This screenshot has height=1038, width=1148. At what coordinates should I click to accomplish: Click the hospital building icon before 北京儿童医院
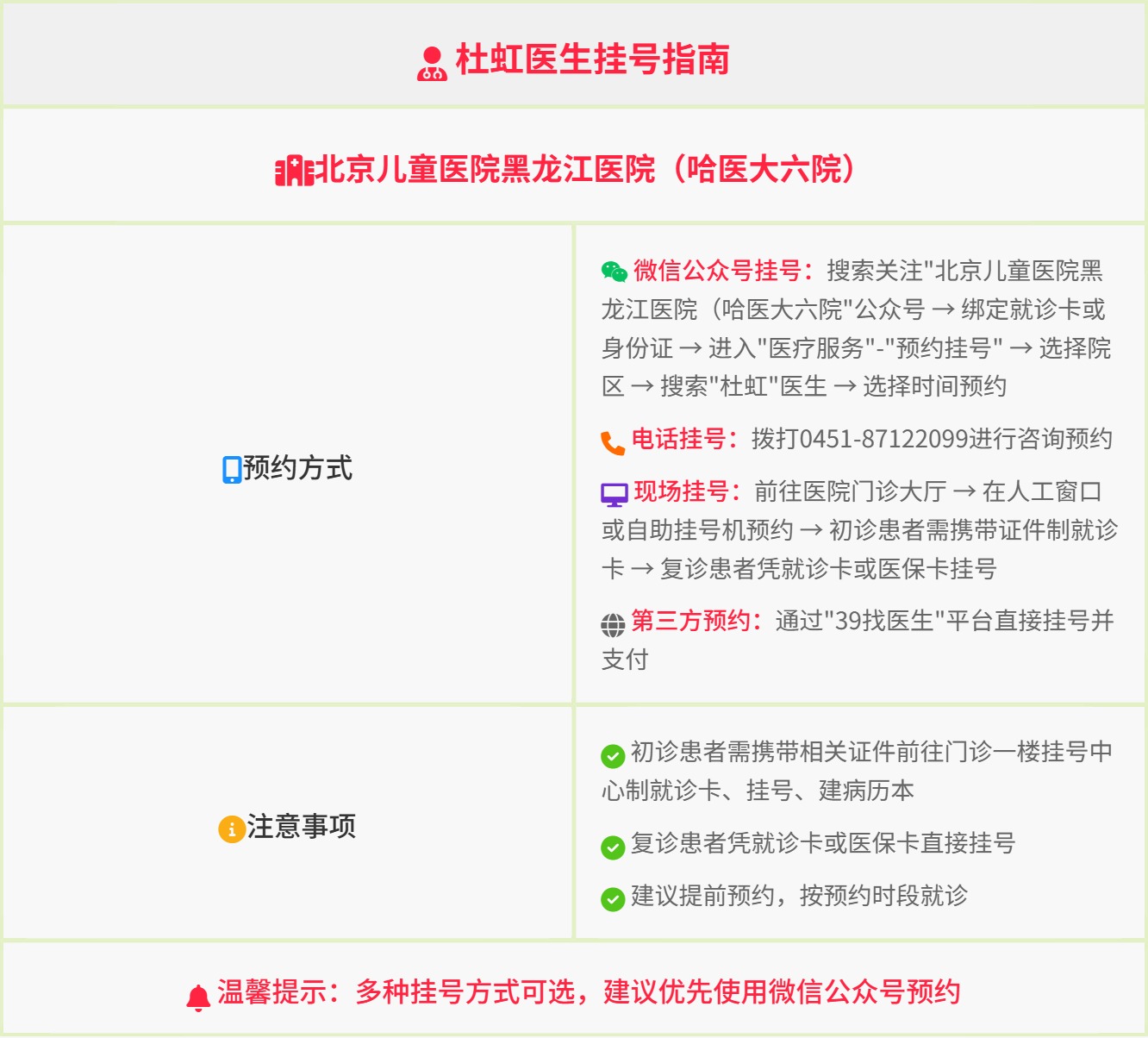point(294,171)
